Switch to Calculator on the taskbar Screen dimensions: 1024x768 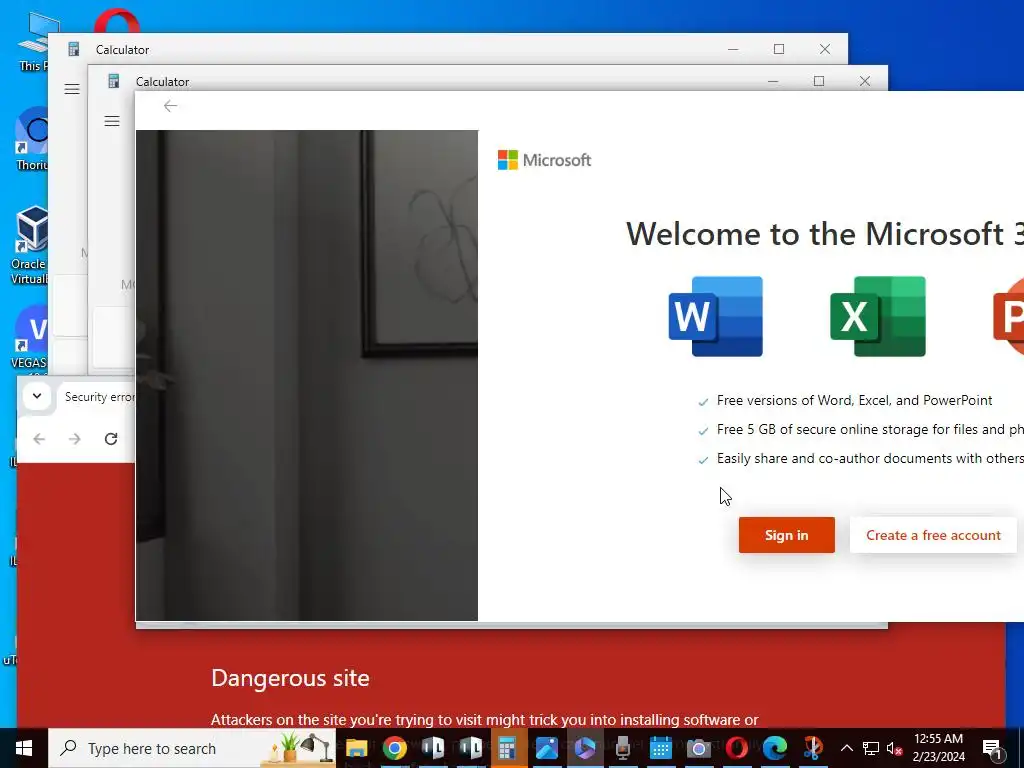[507, 748]
